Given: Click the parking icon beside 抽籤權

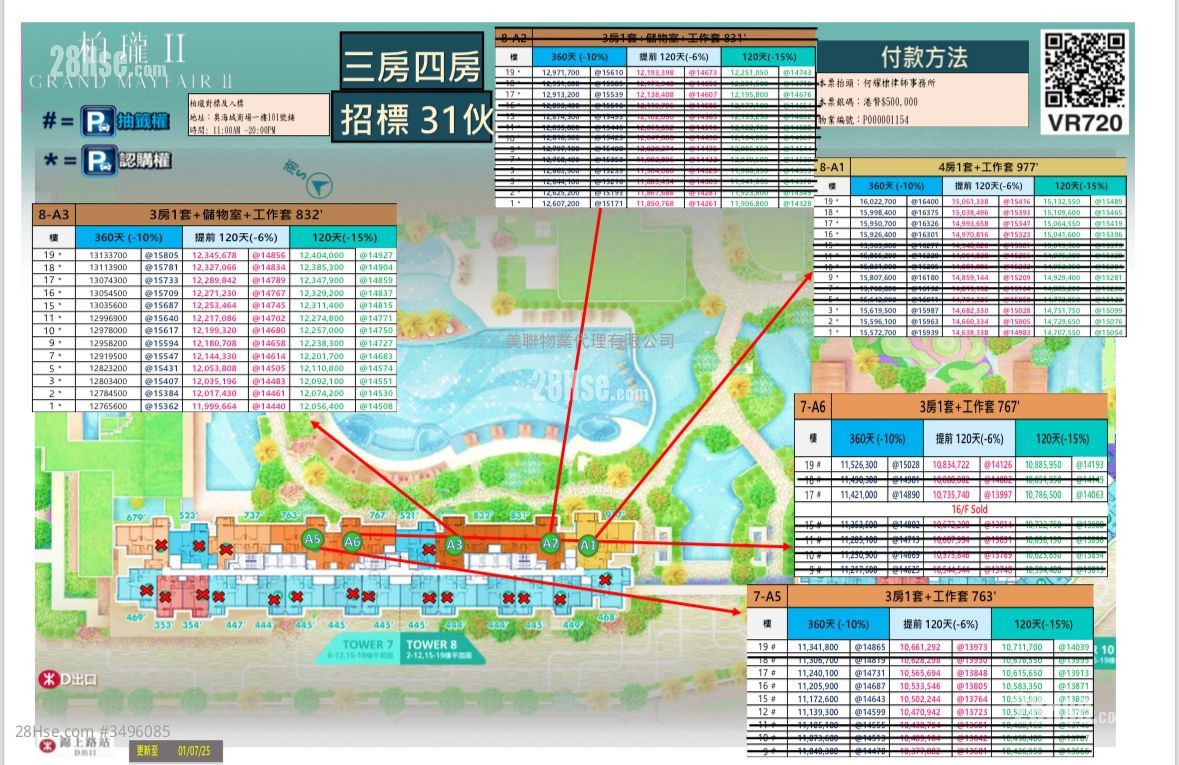Looking at the screenshot, I should 99,122.
